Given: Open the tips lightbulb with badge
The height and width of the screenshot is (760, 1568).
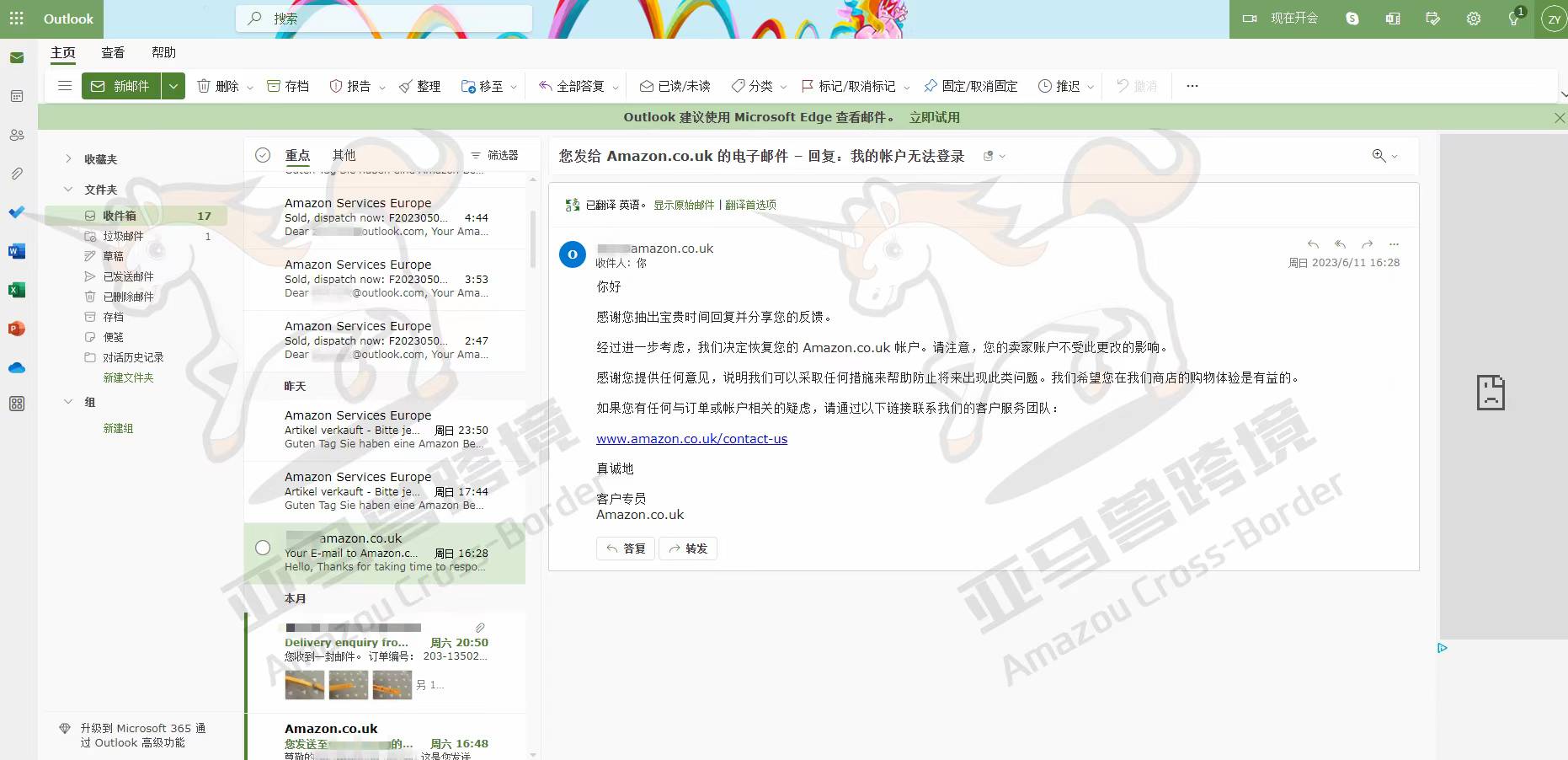Looking at the screenshot, I should [1514, 19].
